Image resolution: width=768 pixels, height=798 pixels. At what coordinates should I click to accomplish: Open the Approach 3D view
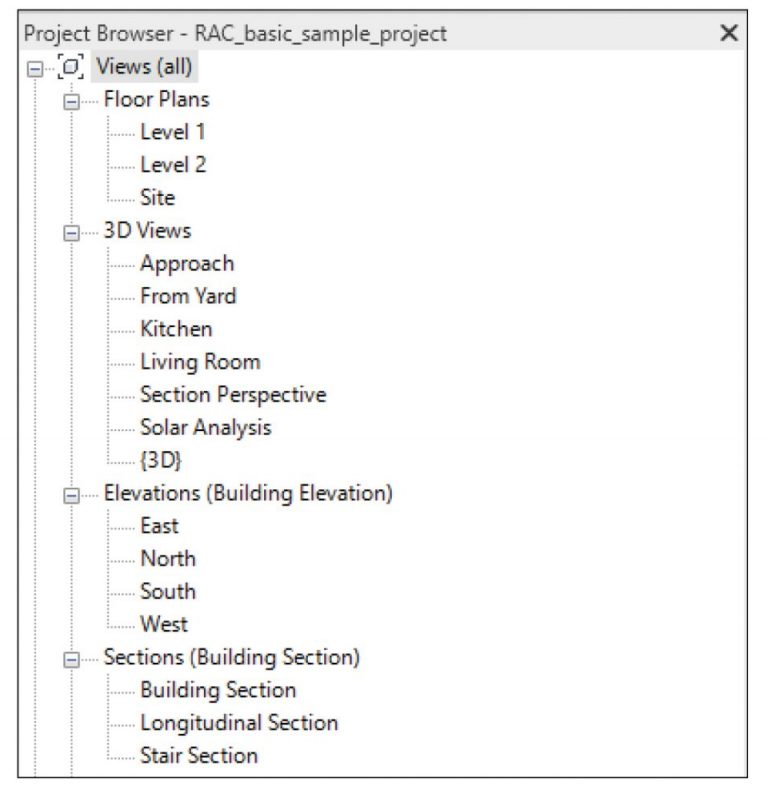tap(187, 264)
